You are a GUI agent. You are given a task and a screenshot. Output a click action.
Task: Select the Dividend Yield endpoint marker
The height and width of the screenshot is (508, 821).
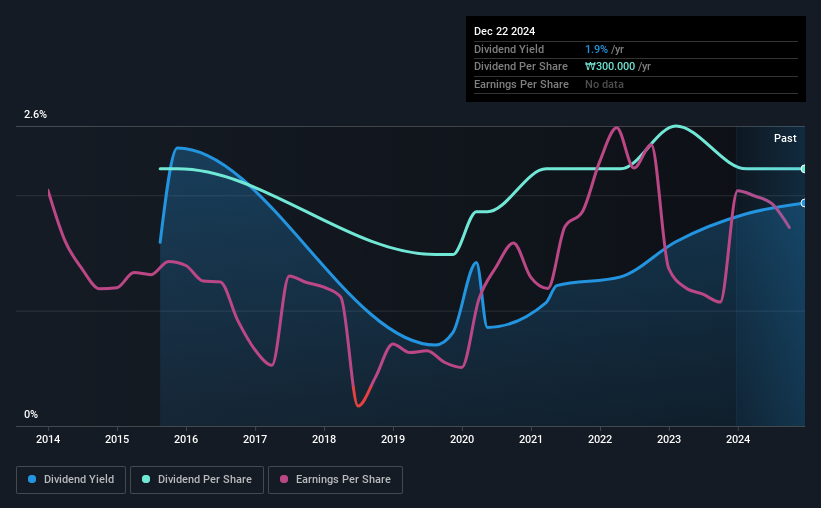pyautogui.click(x=803, y=203)
